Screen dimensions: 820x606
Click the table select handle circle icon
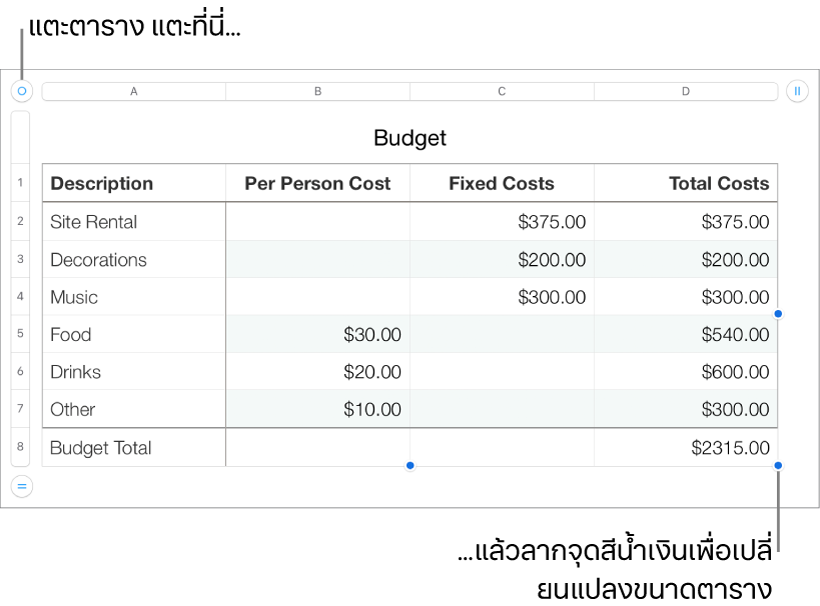(21, 91)
